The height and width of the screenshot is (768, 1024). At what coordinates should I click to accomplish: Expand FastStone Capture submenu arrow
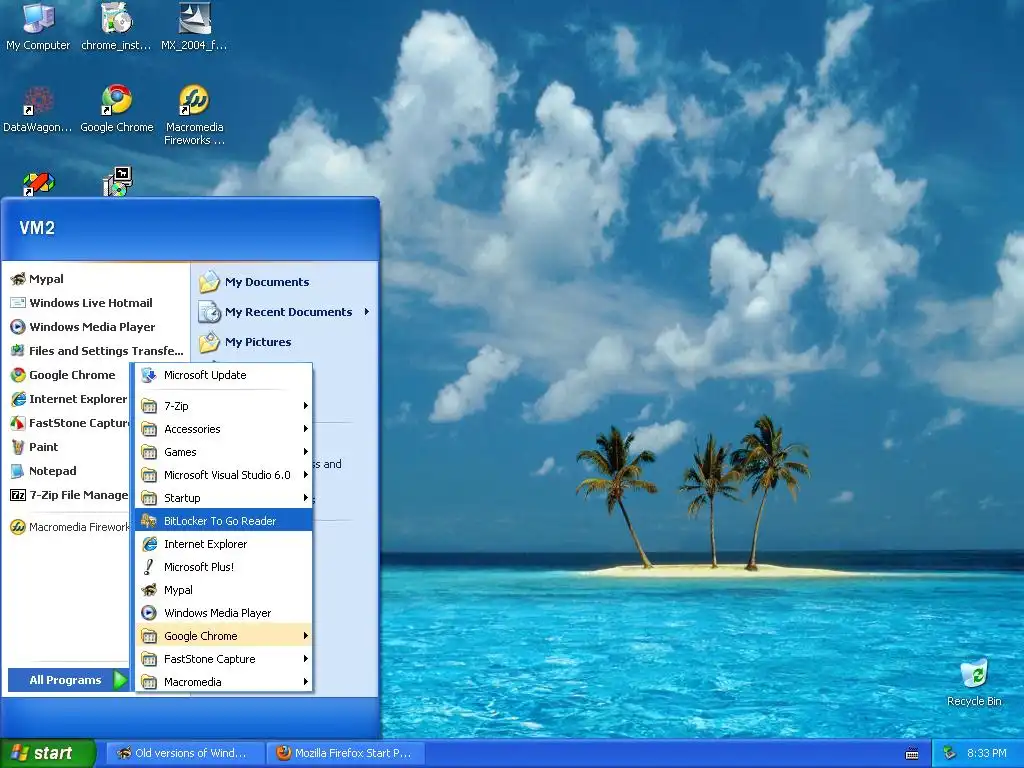coord(306,659)
